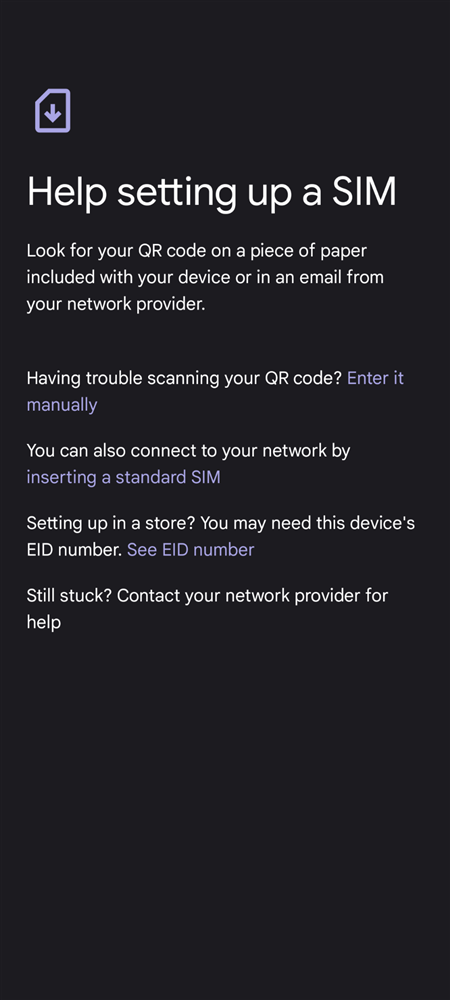Screen dimensions: 450x1000
Task: Tap the white "EID number." text before the link
Action: point(74,550)
